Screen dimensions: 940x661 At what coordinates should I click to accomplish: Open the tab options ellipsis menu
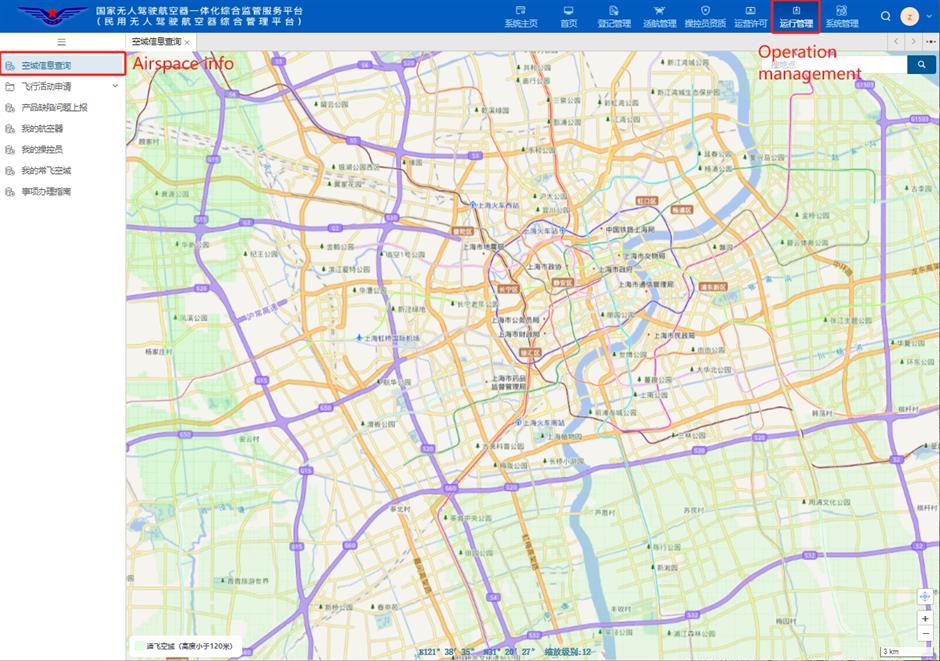[x=931, y=41]
